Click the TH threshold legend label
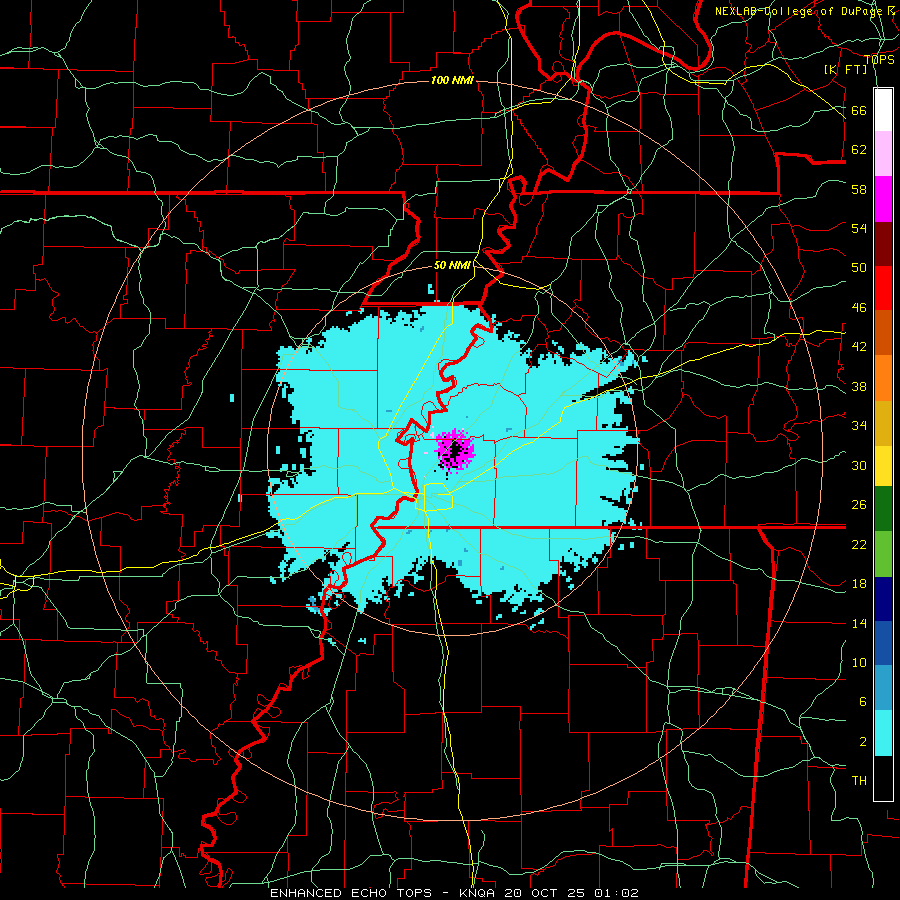This screenshot has height=900, width=900. click(x=859, y=781)
